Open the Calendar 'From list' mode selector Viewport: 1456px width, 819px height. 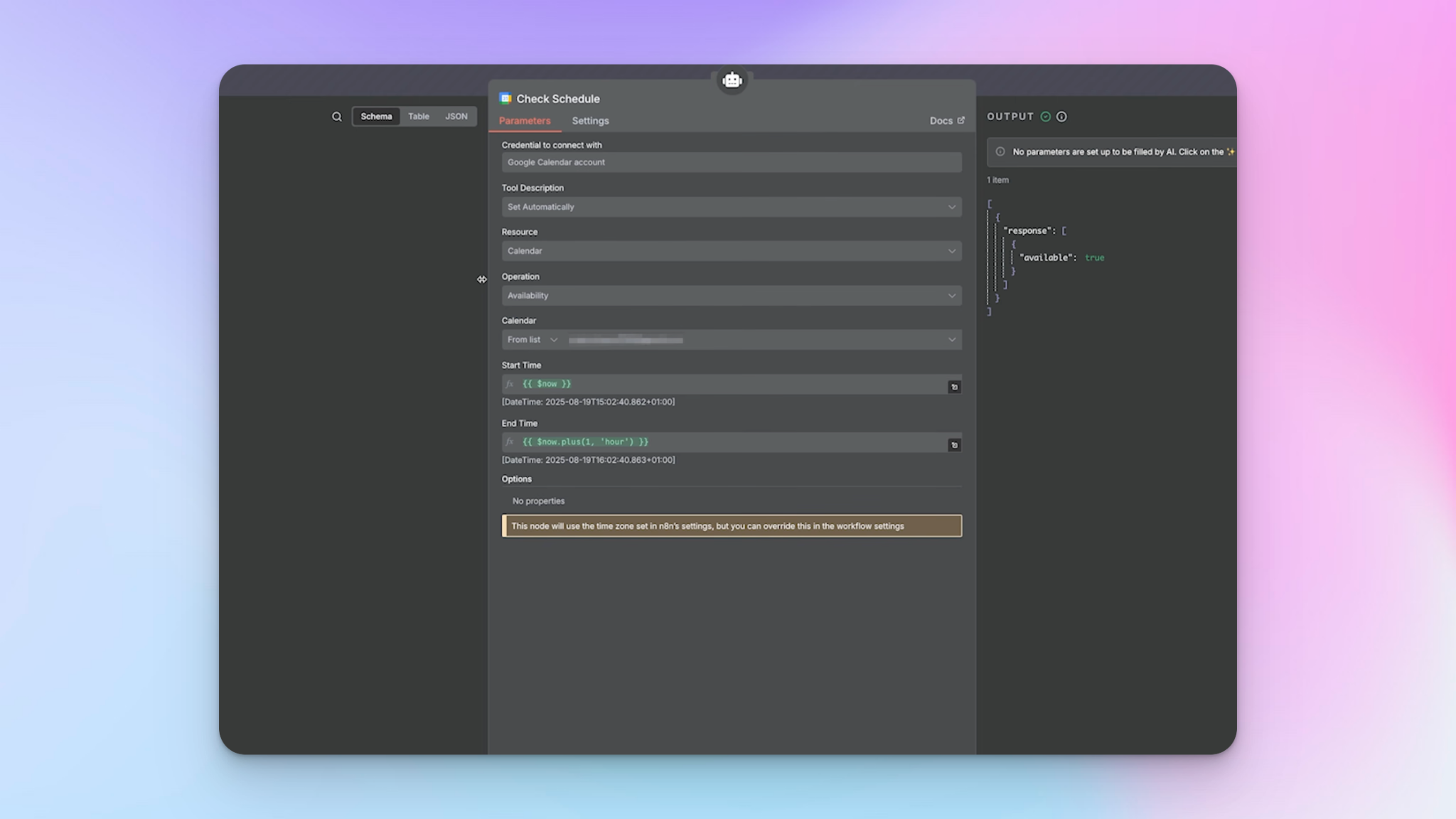pyautogui.click(x=532, y=340)
